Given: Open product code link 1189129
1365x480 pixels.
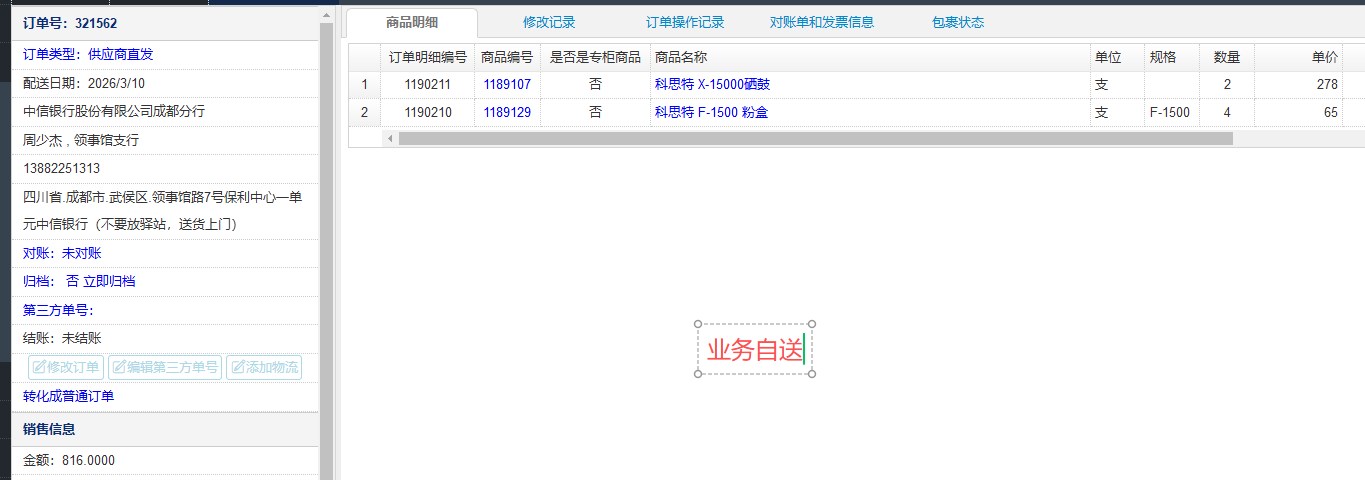Looking at the screenshot, I should [507, 112].
